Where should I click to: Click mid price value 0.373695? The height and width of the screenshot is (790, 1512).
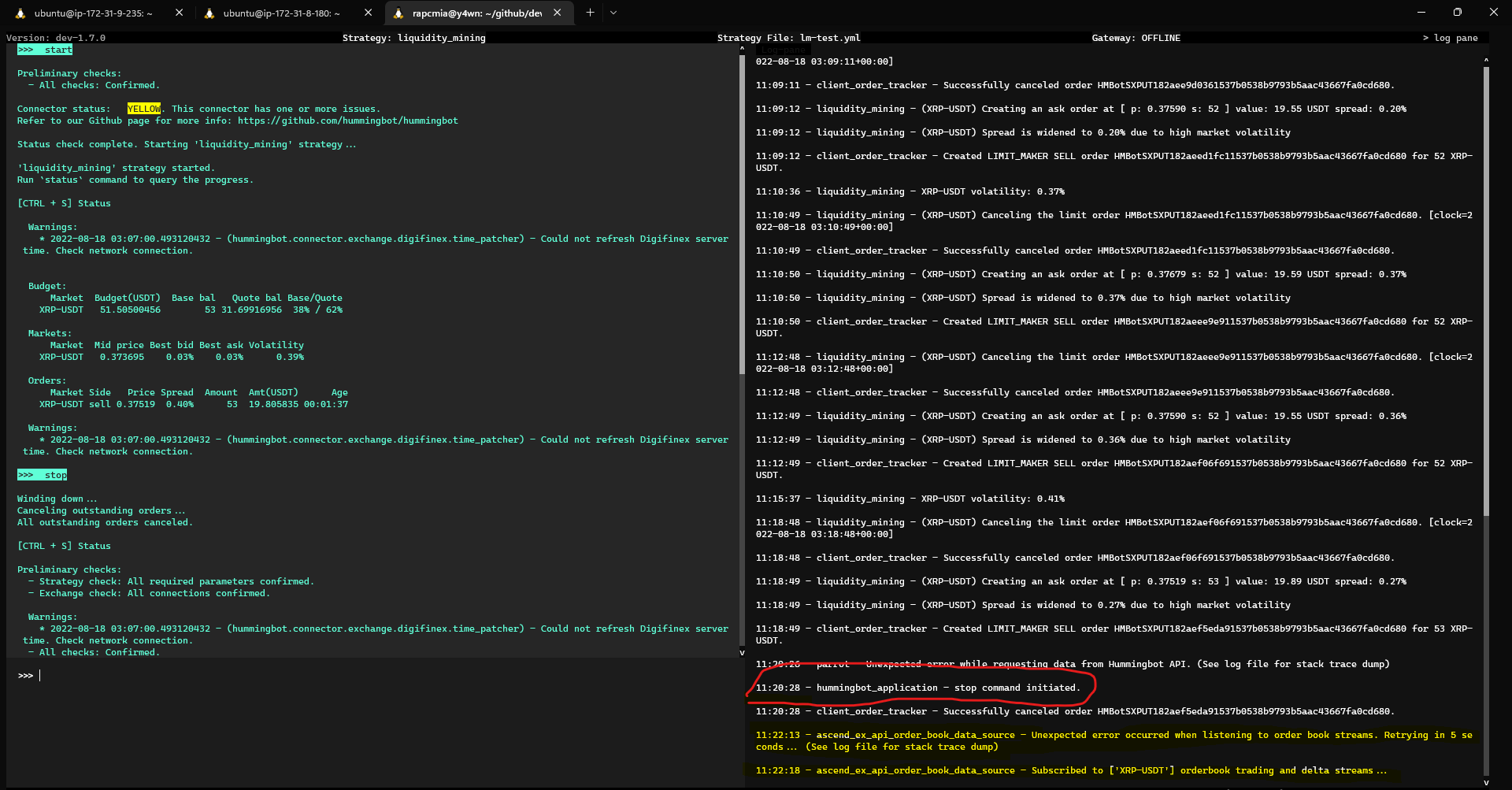122,357
